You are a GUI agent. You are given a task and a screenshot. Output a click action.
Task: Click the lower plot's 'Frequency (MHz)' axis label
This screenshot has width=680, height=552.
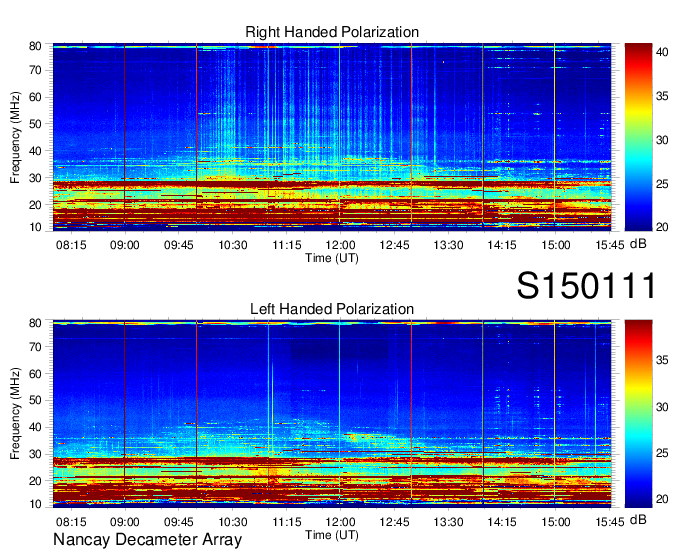(15, 414)
